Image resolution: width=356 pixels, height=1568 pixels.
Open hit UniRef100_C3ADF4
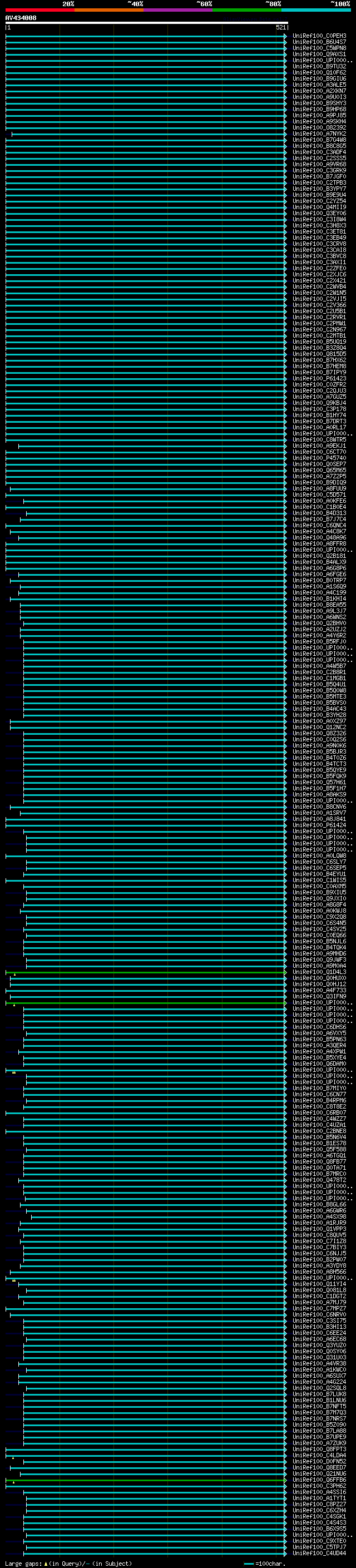(319, 152)
